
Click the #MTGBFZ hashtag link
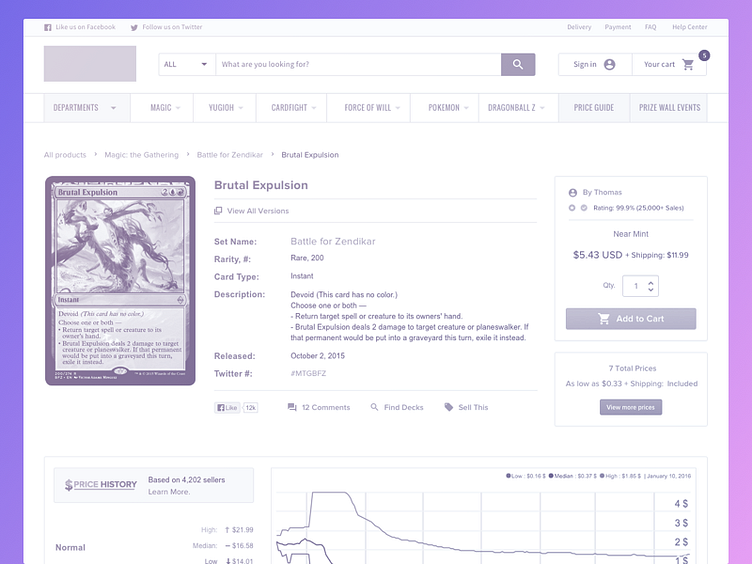pyautogui.click(x=308, y=373)
